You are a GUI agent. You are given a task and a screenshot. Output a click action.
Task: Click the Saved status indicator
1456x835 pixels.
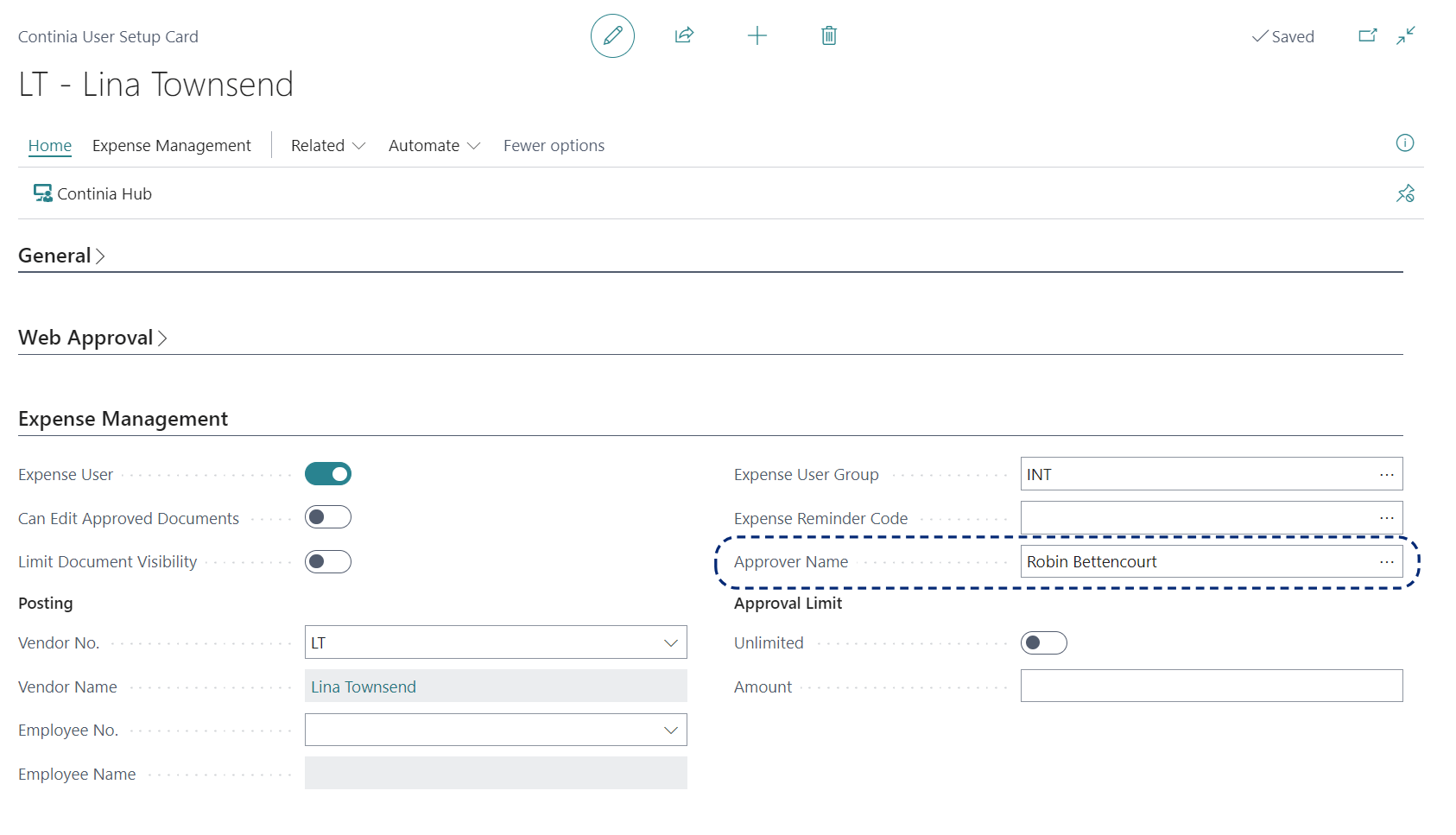[x=1283, y=36]
